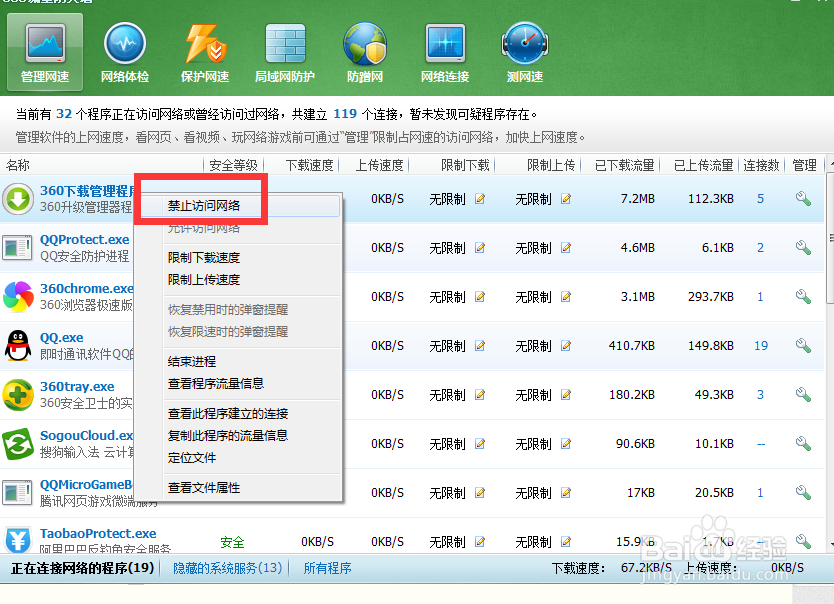Click the wrench icon on TaobaoProtect.exe row
834x604 pixels.
click(x=802, y=541)
